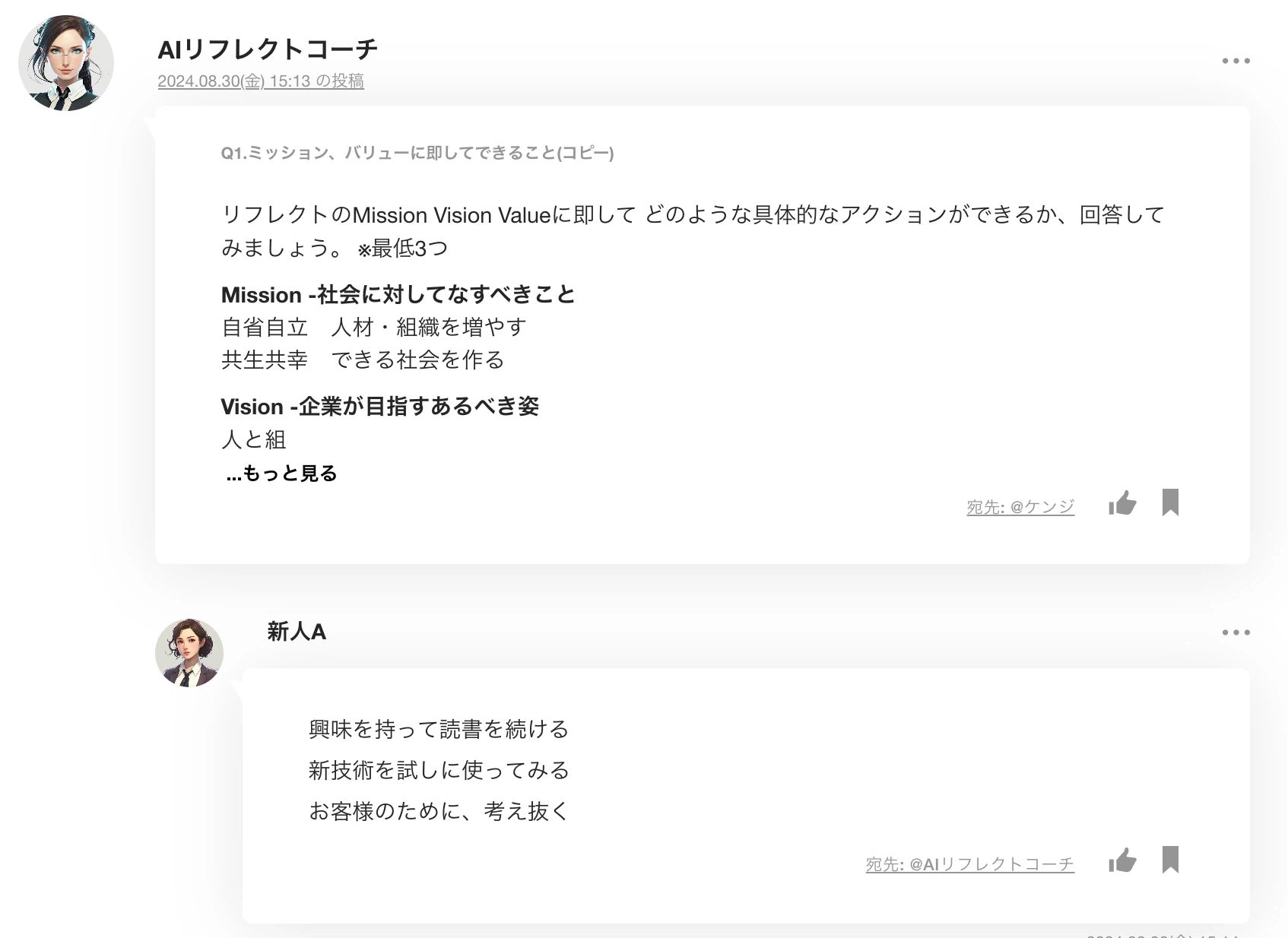Click the 宛先: @AIリフレクトコーチ recipient link
This screenshot has width=1288, height=938.
tap(969, 864)
